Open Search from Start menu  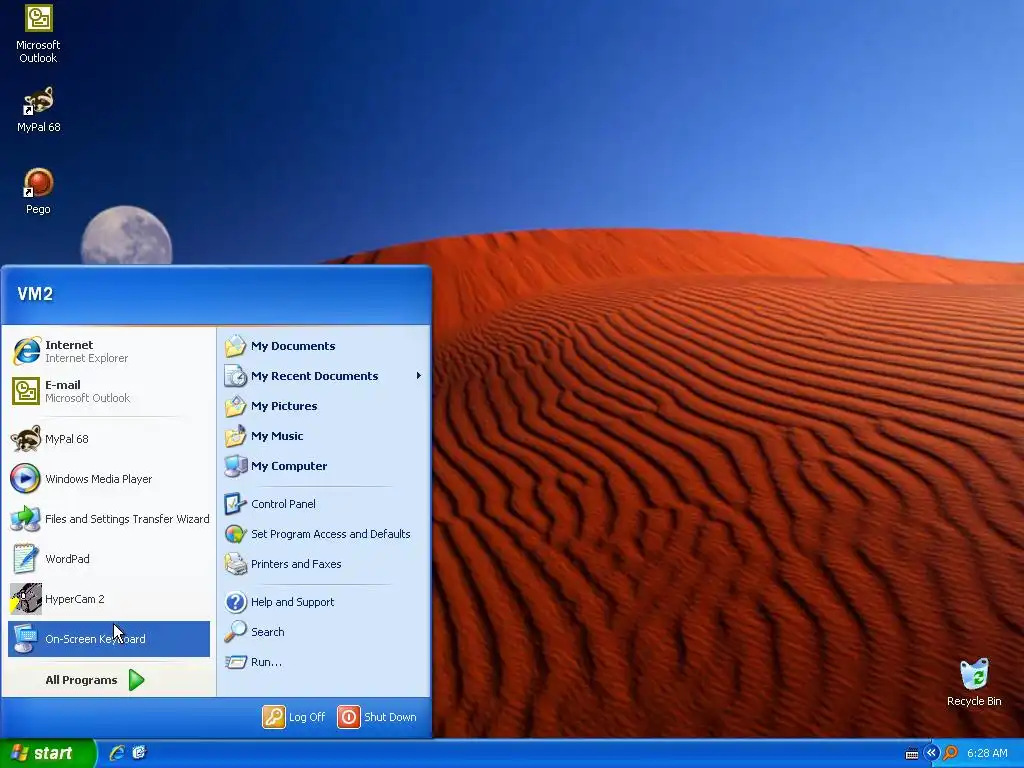323,632
